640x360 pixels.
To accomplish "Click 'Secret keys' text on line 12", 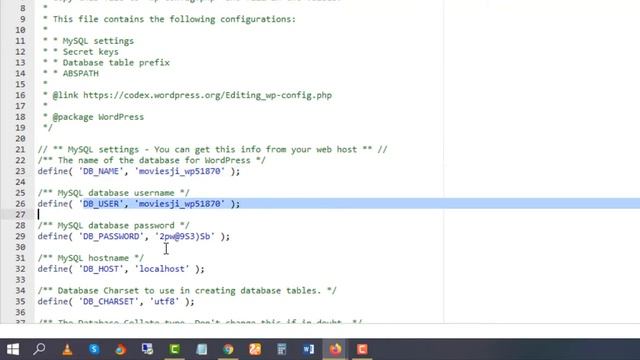I will pos(91,52).
